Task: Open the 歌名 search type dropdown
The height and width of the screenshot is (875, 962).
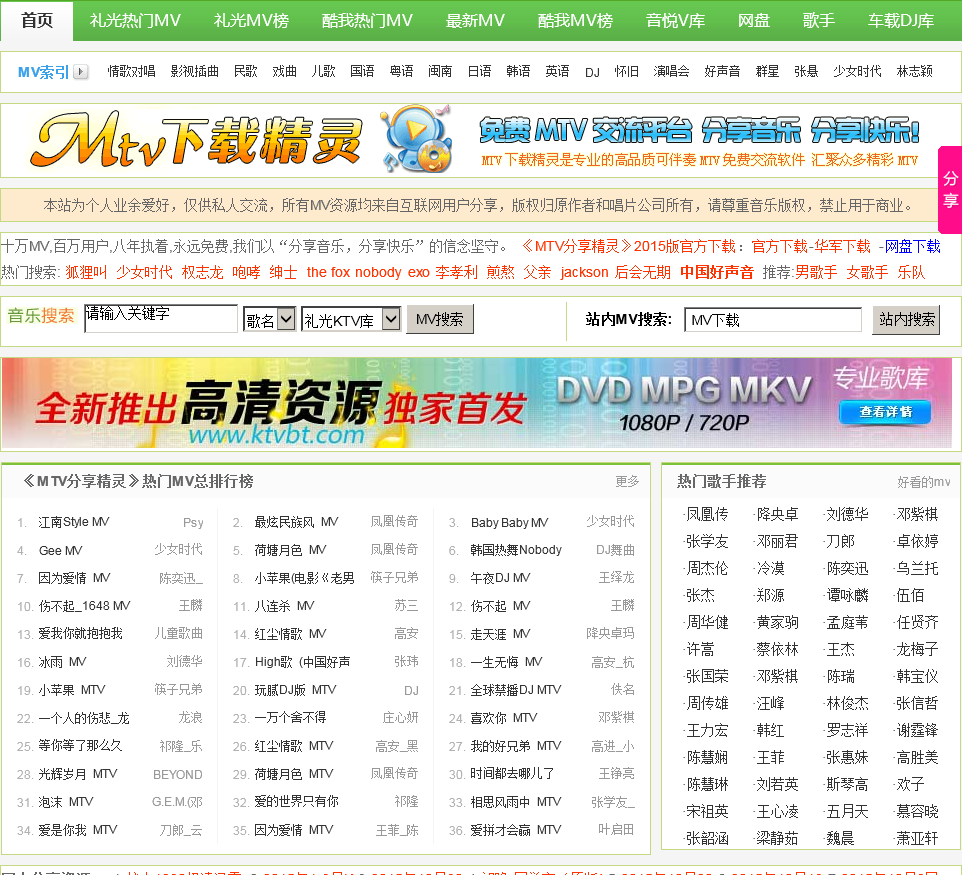Action: (x=269, y=320)
